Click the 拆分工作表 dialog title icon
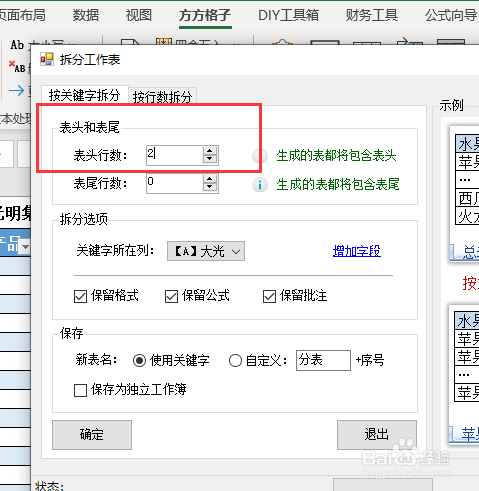 (47, 59)
